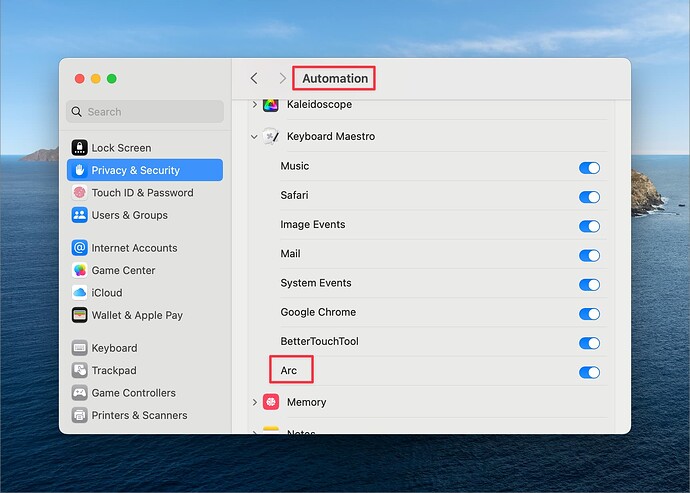Click the Kaleidoscope app icon
The image size is (690, 493).
coord(271,105)
